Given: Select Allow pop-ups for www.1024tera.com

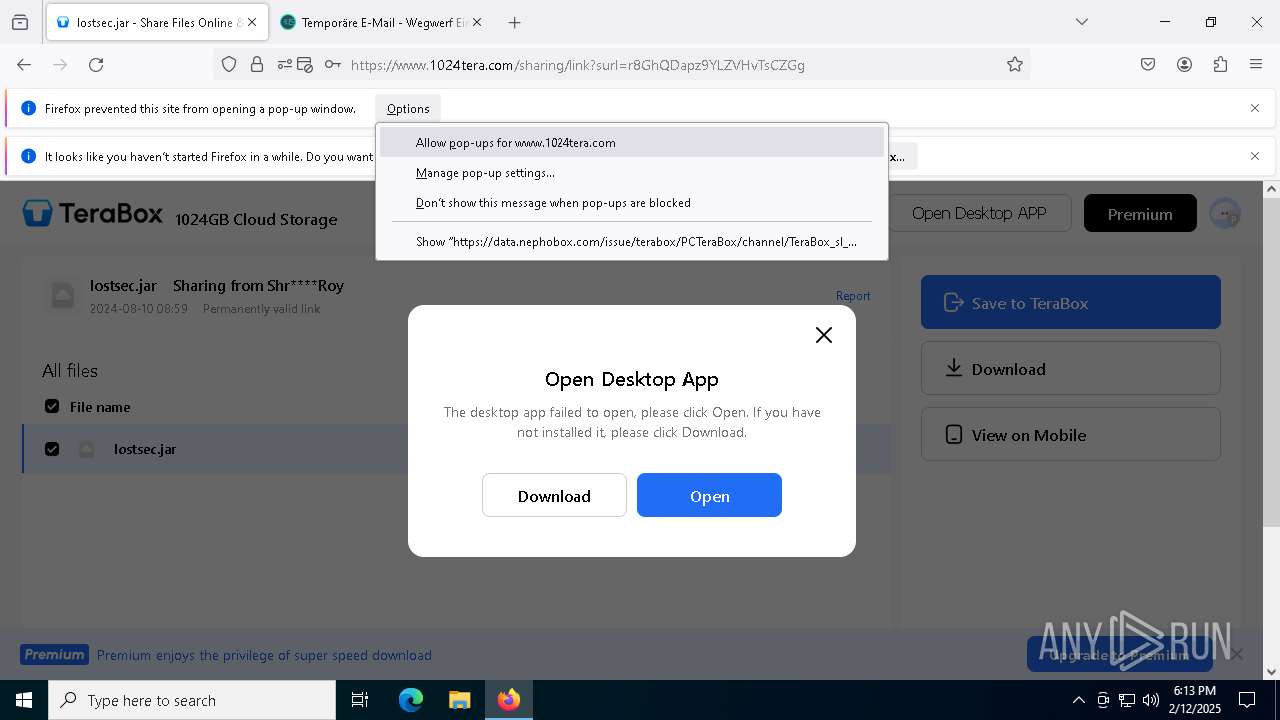Looking at the screenshot, I should (632, 142).
